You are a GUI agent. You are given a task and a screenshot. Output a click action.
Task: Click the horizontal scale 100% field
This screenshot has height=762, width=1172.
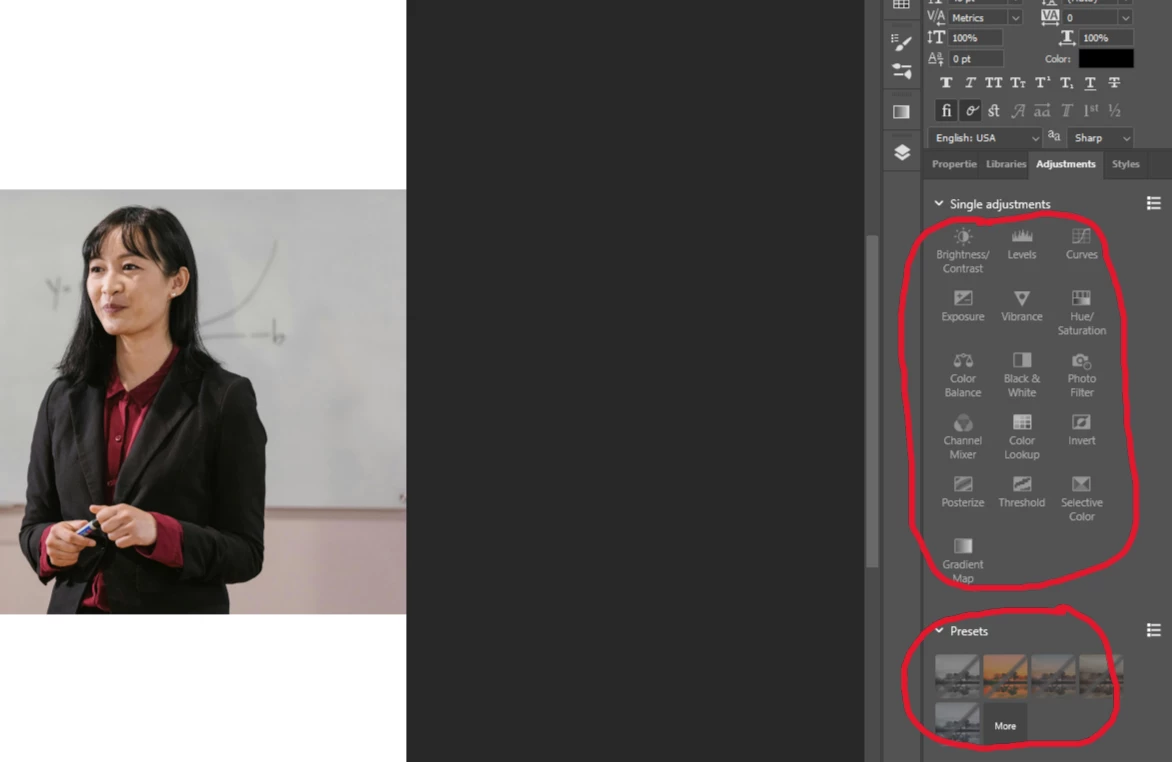1105,37
